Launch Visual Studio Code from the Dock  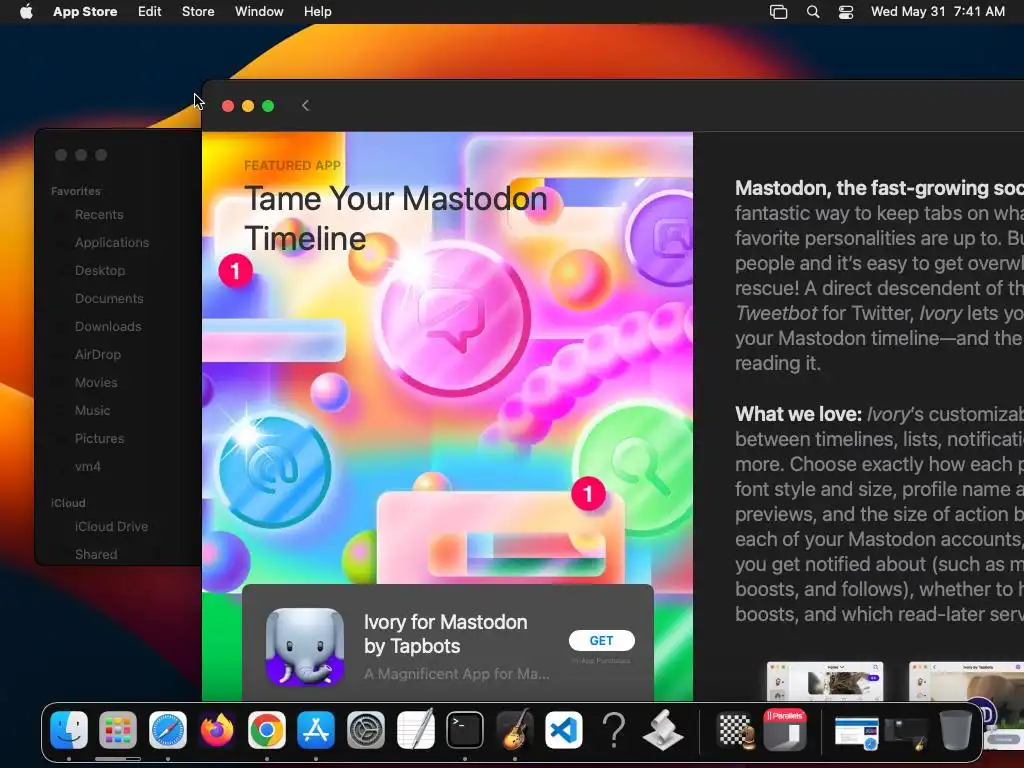564,729
